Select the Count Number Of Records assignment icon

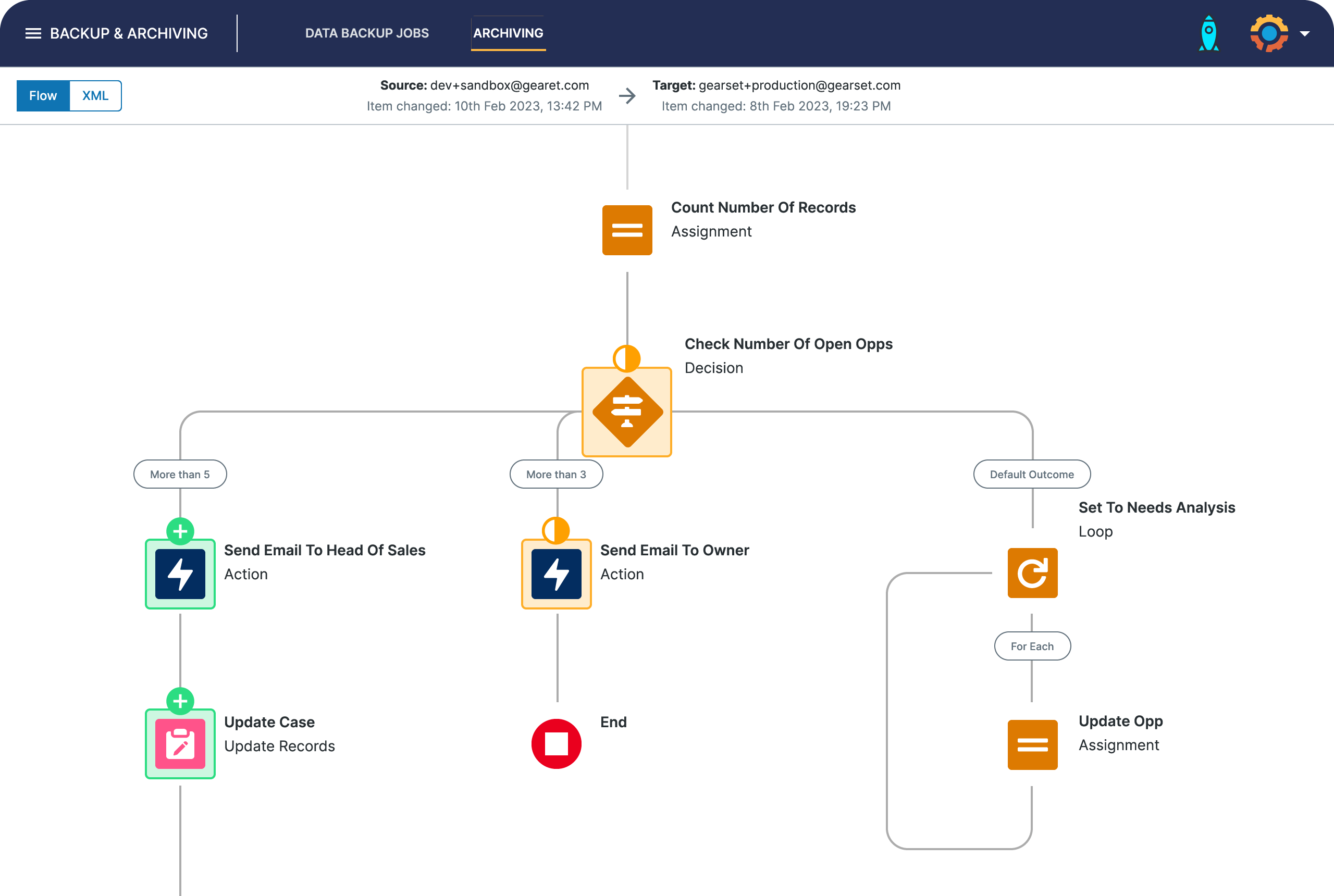click(626, 230)
